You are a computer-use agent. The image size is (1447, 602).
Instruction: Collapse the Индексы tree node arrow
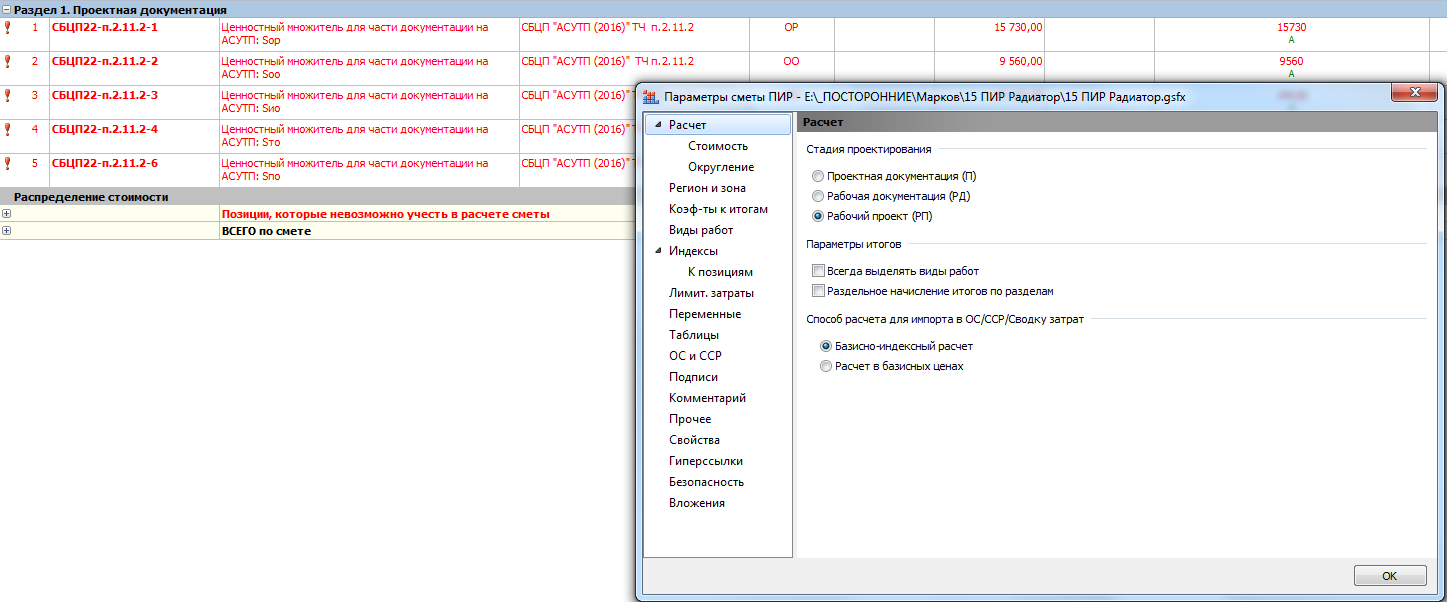point(658,251)
